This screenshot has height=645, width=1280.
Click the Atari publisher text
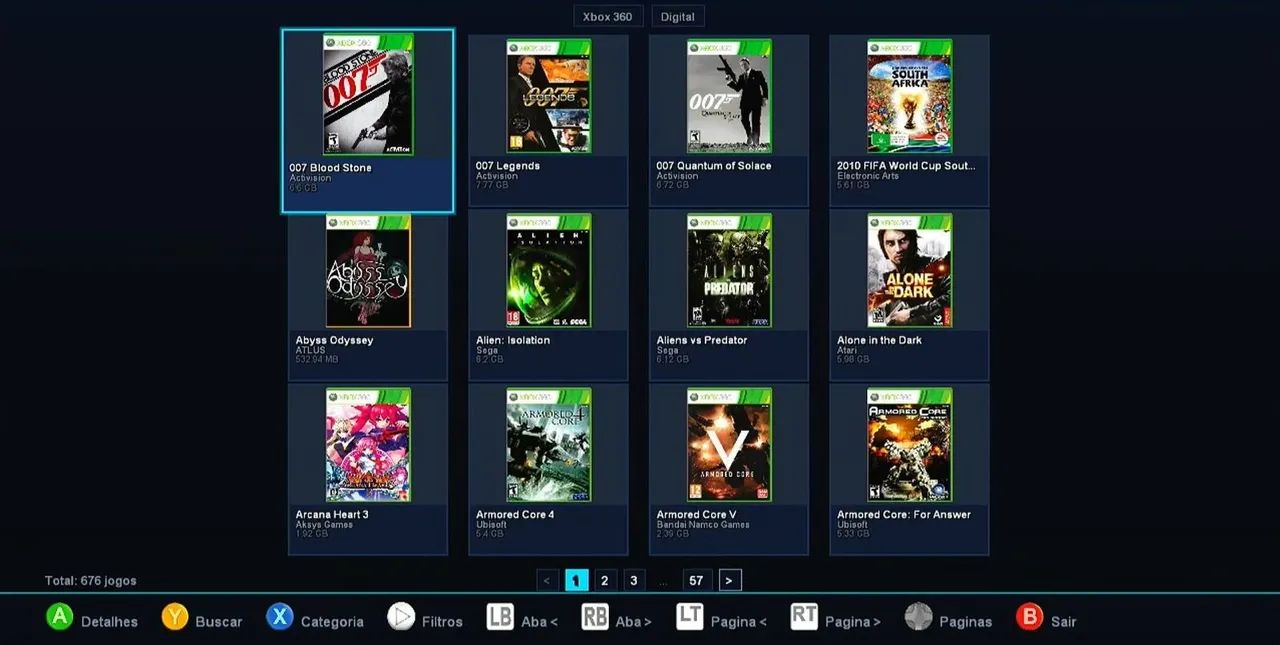point(847,350)
